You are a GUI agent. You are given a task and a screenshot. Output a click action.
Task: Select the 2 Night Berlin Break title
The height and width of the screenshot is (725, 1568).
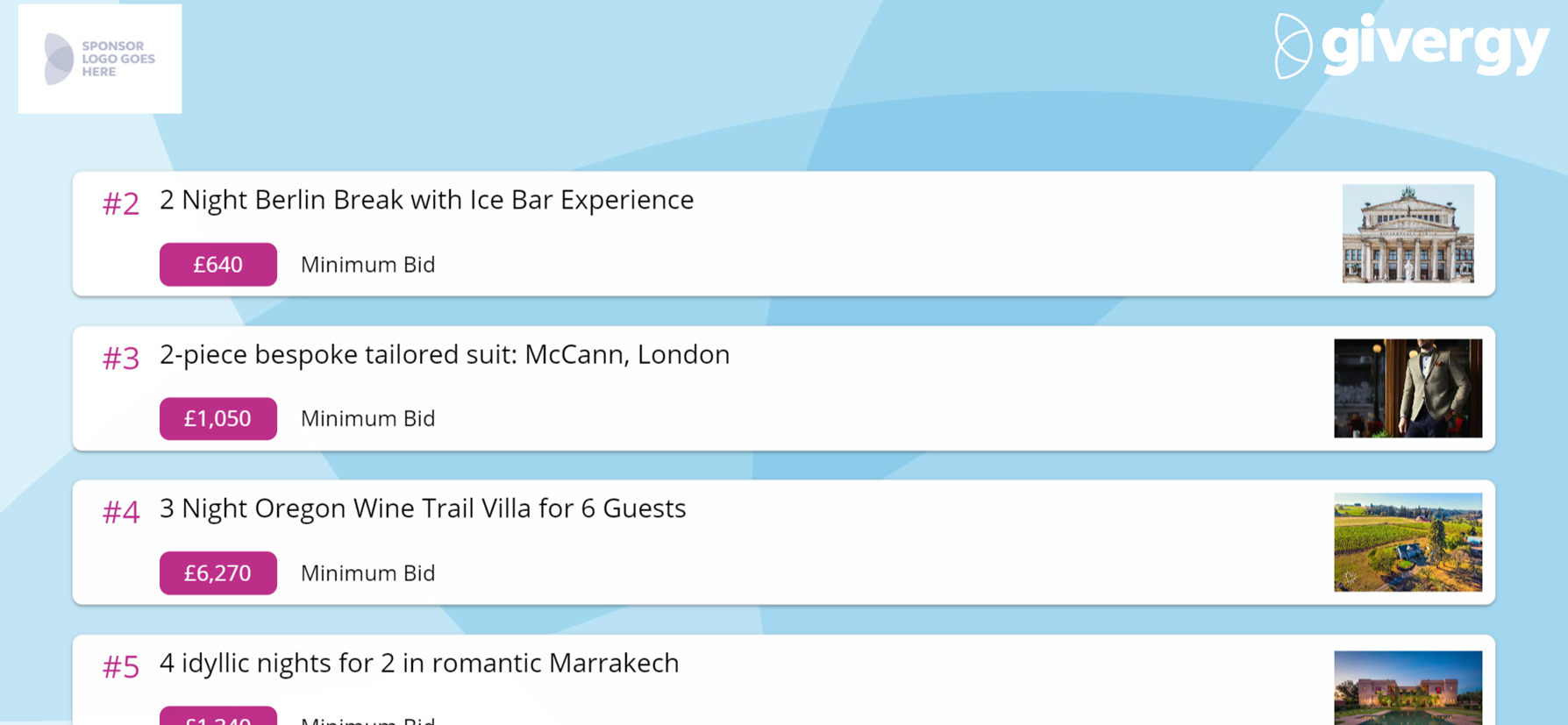coord(426,200)
